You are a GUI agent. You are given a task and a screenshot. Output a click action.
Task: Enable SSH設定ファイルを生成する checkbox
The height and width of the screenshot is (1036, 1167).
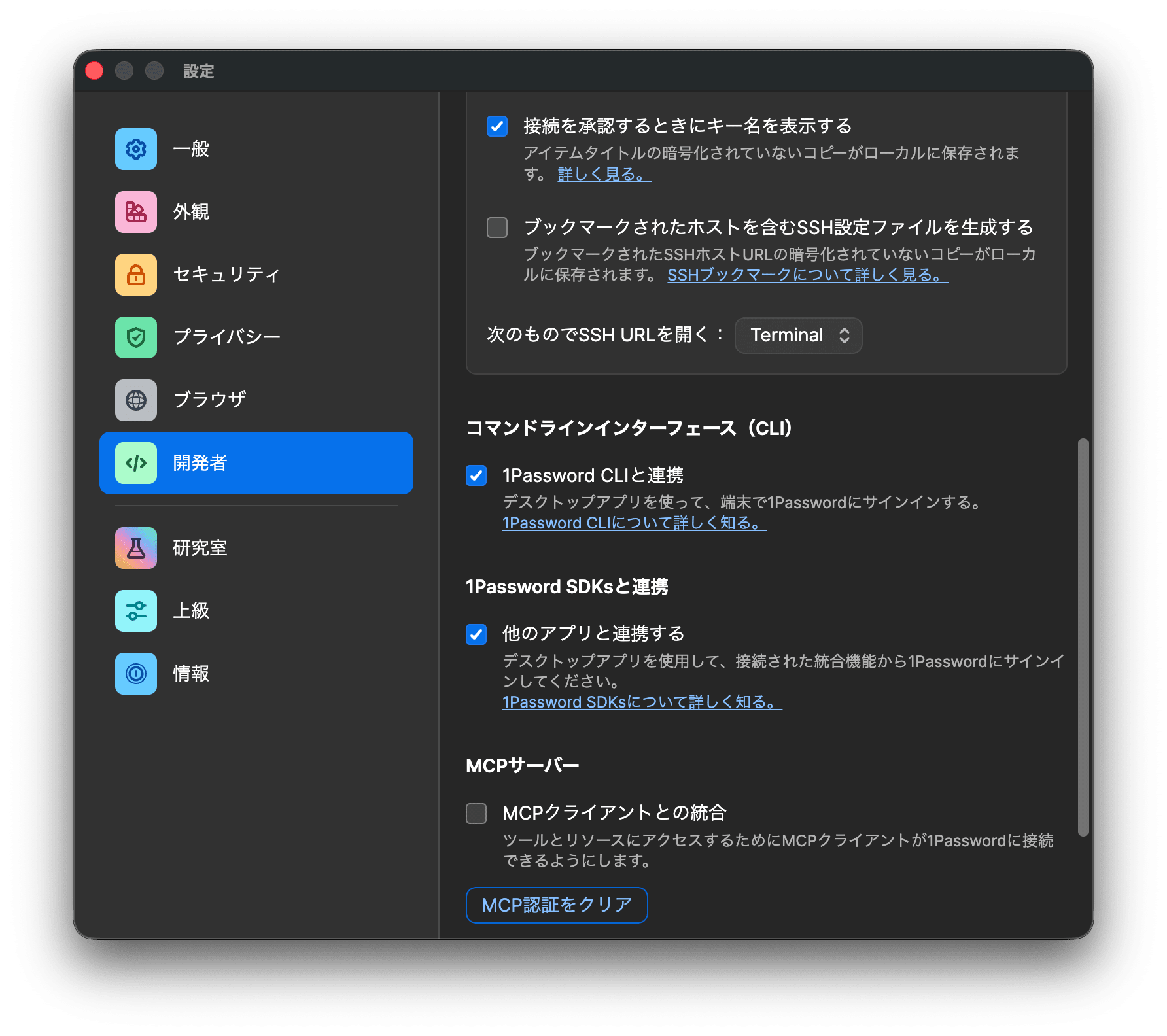(x=497, y=228)
